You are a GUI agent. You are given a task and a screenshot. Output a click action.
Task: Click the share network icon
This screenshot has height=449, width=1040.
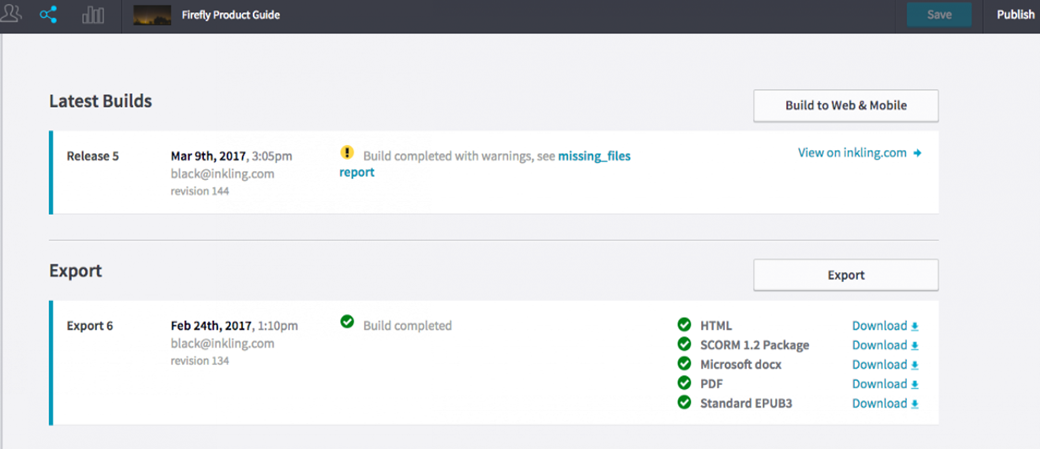click(48, 15)
